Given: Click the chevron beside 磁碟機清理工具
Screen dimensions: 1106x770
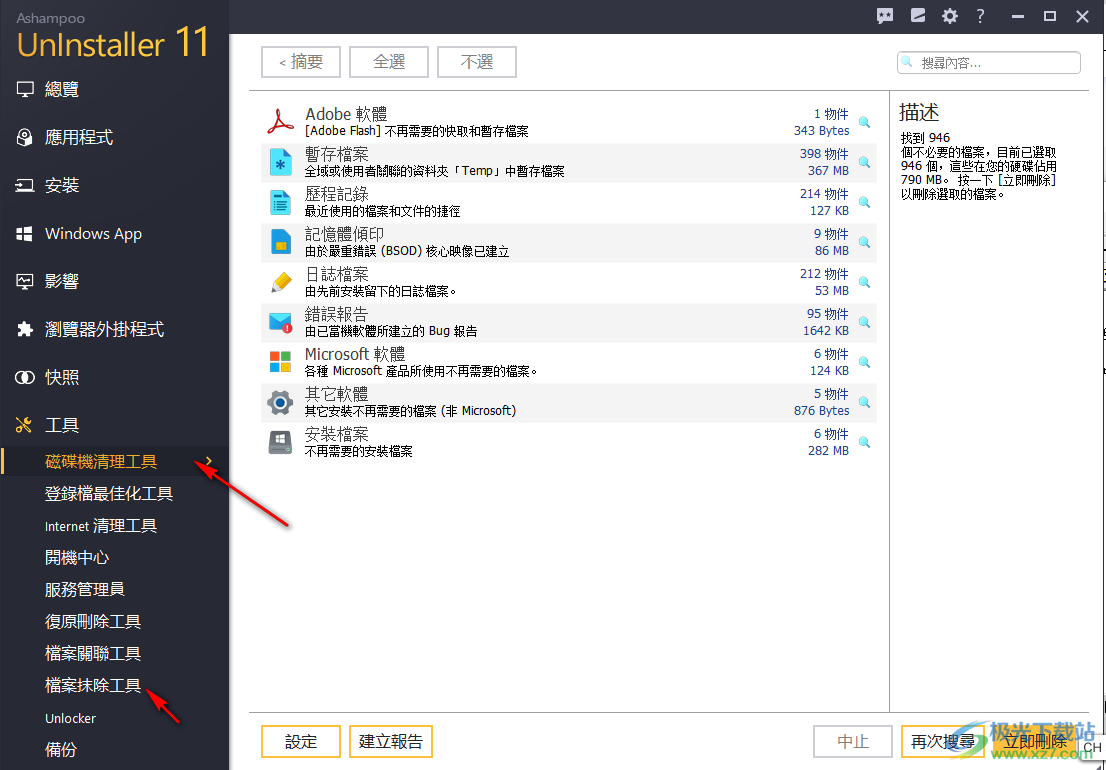Looking at the screenshot, I should pos(208,462).
